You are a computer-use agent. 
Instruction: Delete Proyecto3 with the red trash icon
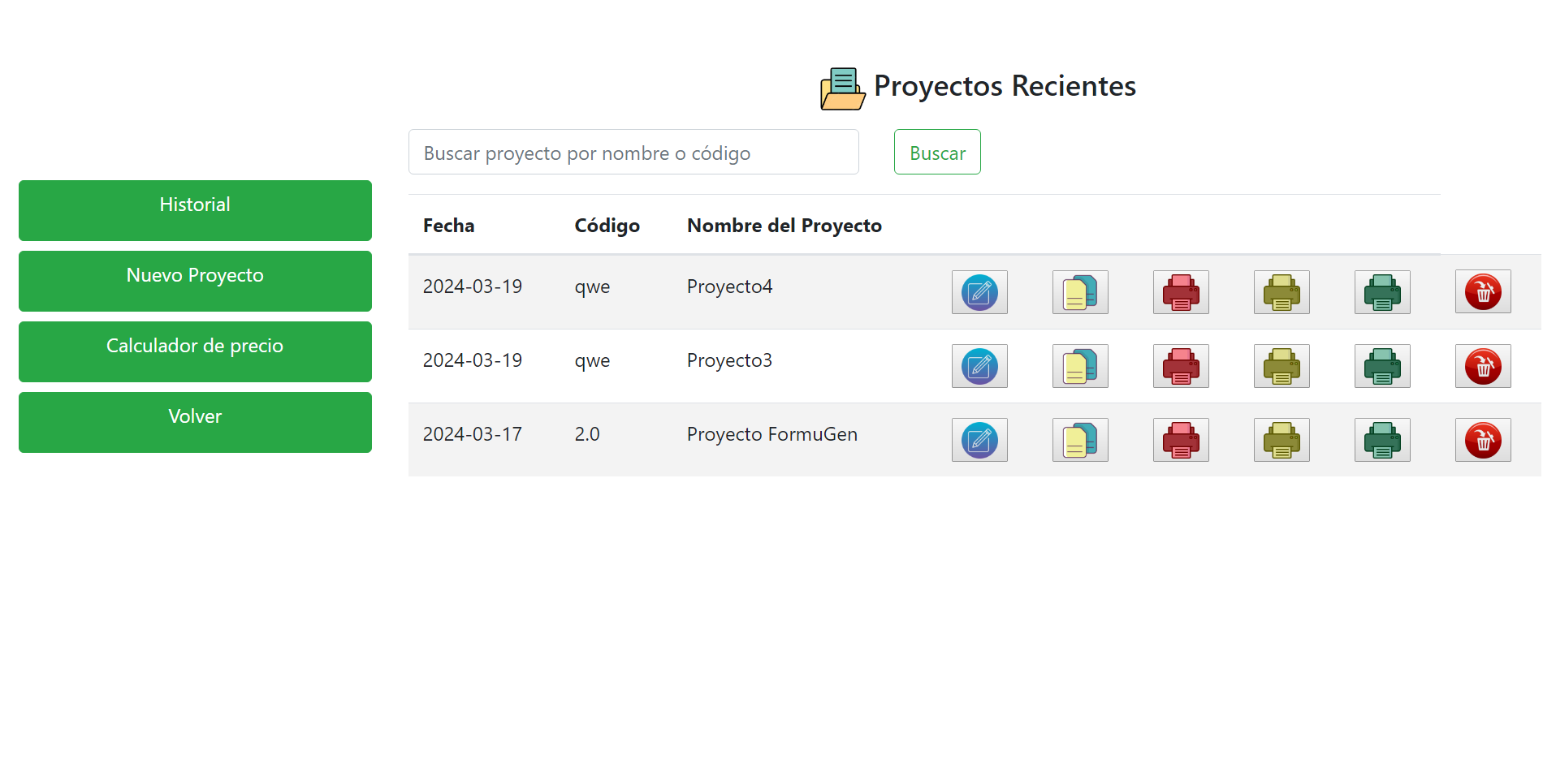pyautogui.click(x=1483, y=366)
